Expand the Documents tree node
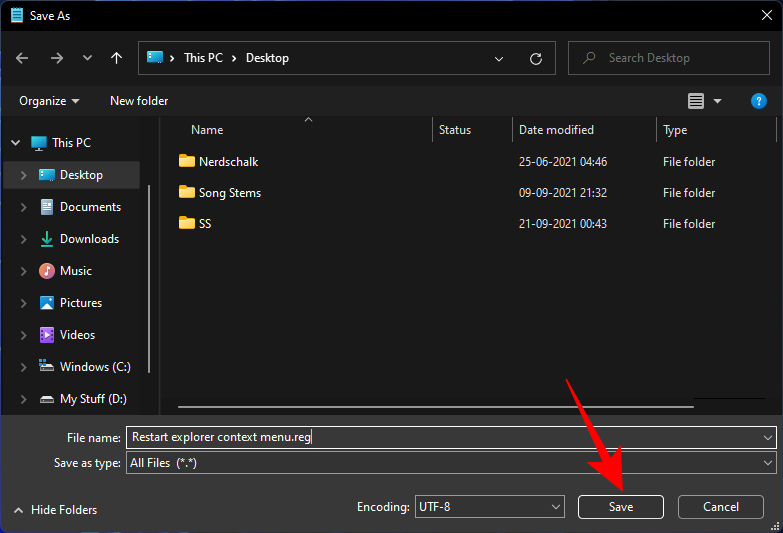783x533 pixels. point(23,207)
